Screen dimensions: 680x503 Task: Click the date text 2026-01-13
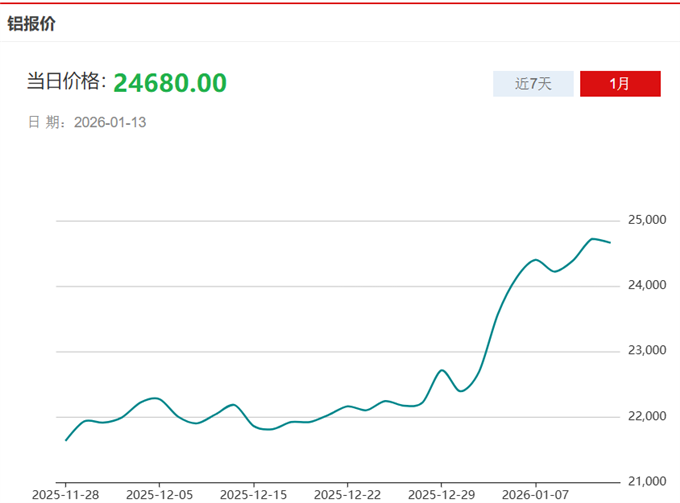point(111,122)
